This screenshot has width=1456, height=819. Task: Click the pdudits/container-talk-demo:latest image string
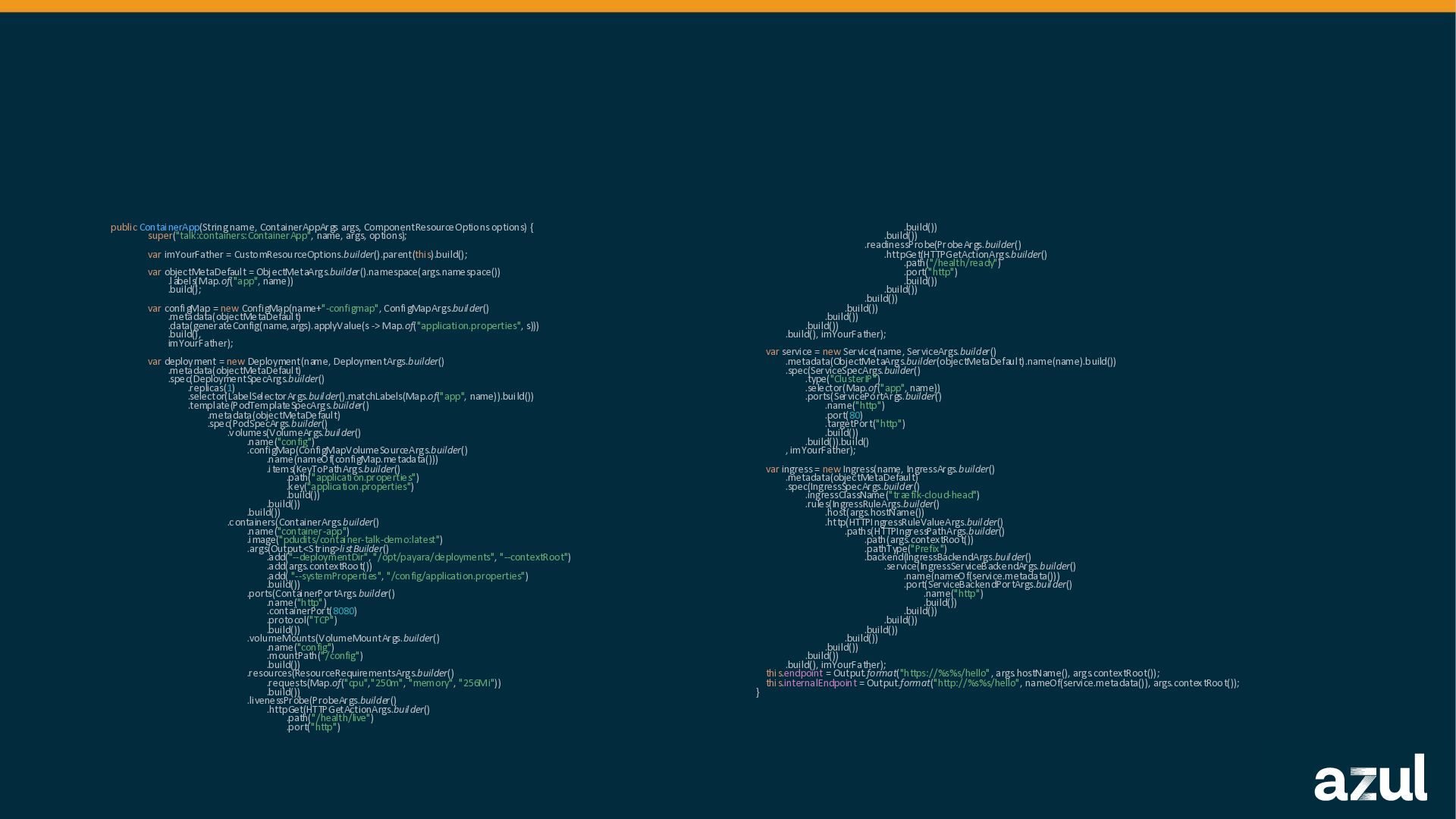point(360,540)
